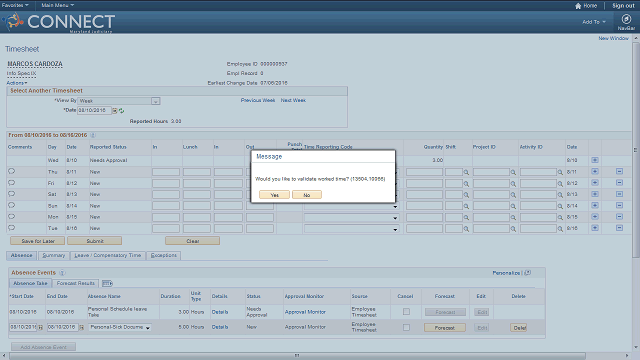Click the Clear button

[193, 241]
